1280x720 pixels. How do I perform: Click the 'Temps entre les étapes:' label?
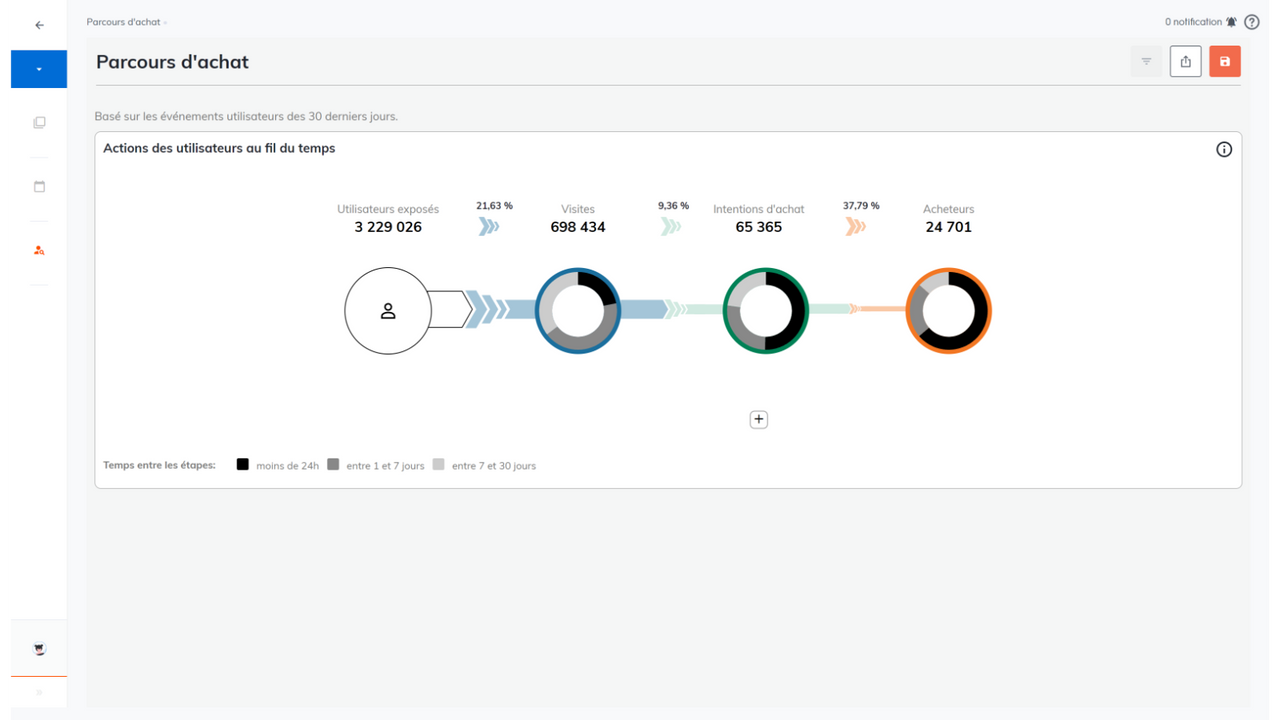(x=159, y=465)
